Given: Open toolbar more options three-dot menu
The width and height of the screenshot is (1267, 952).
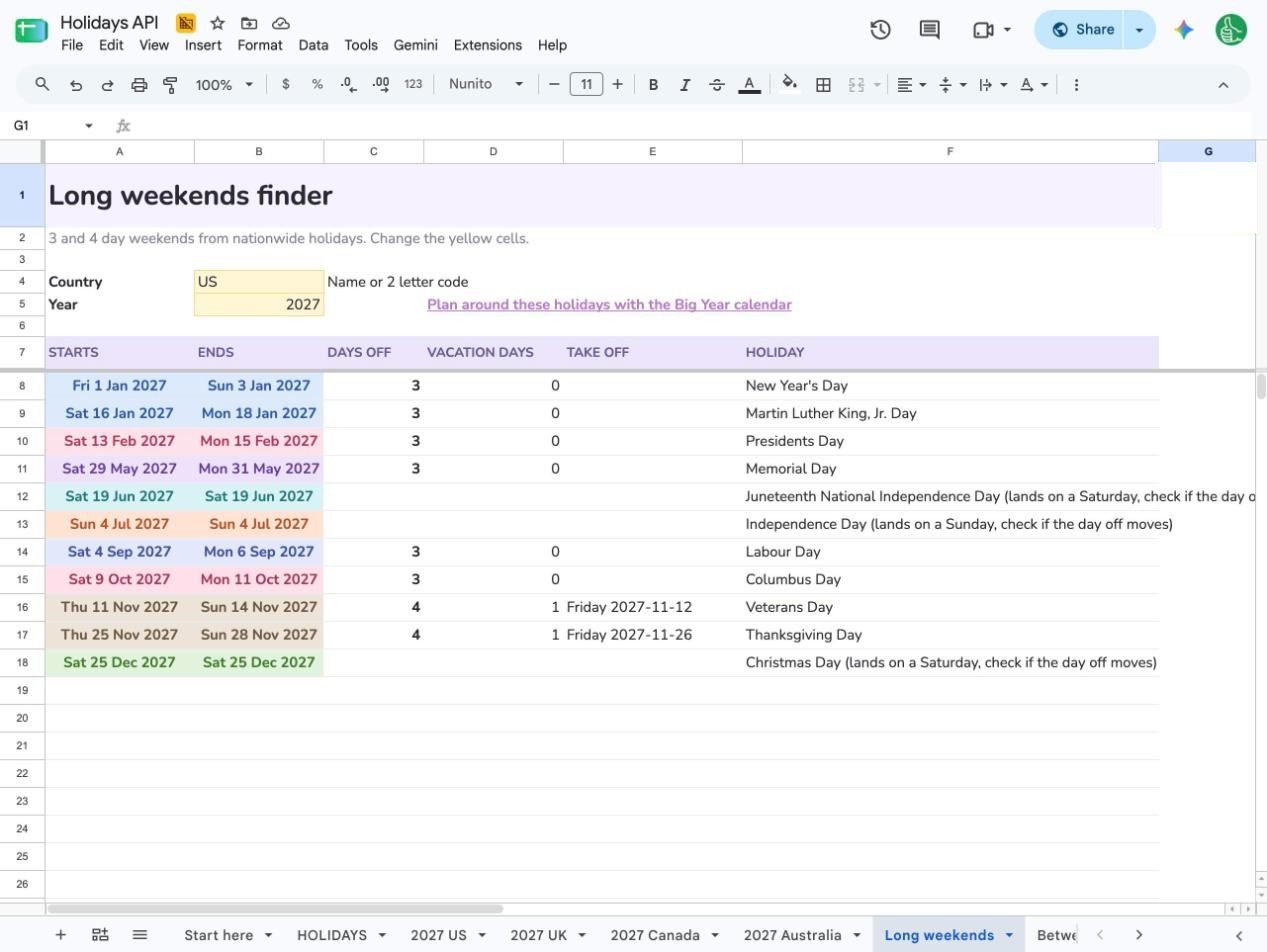Looking at the screenshot, I should (x=1076, y=85).
